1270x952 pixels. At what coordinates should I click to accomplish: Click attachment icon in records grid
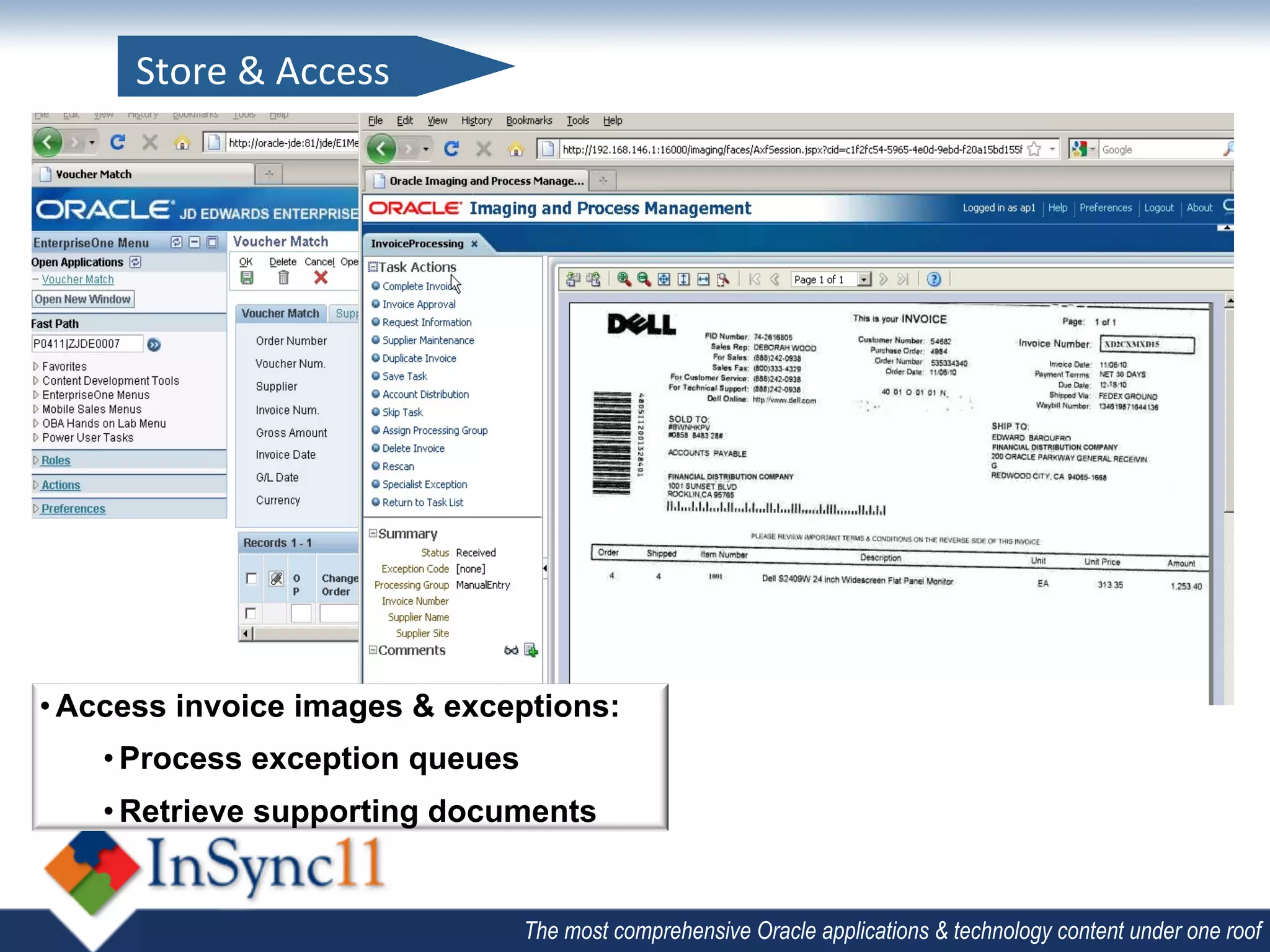tap(277, 578)
